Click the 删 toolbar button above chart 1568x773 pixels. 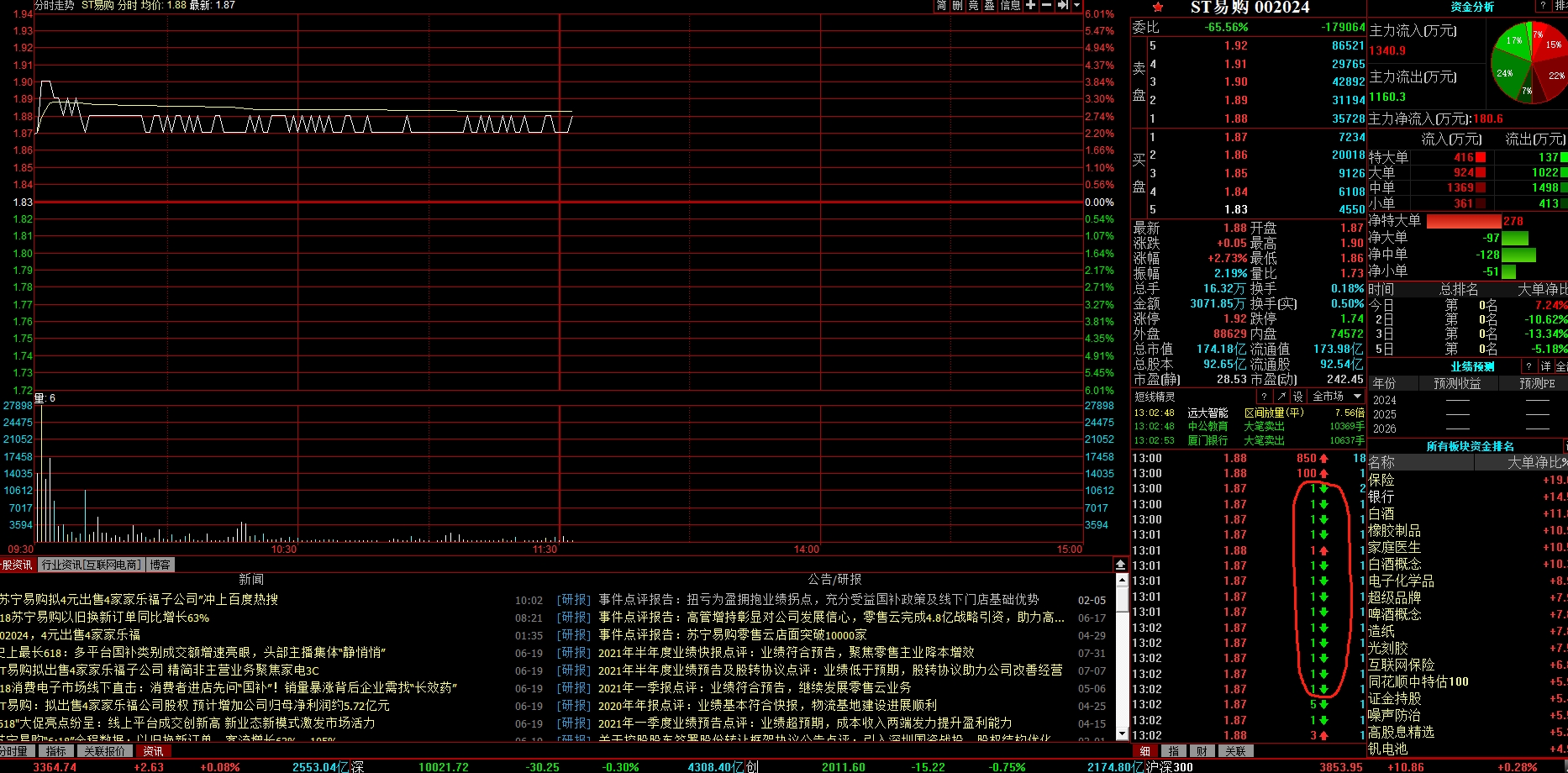click(x=958, y=5)
